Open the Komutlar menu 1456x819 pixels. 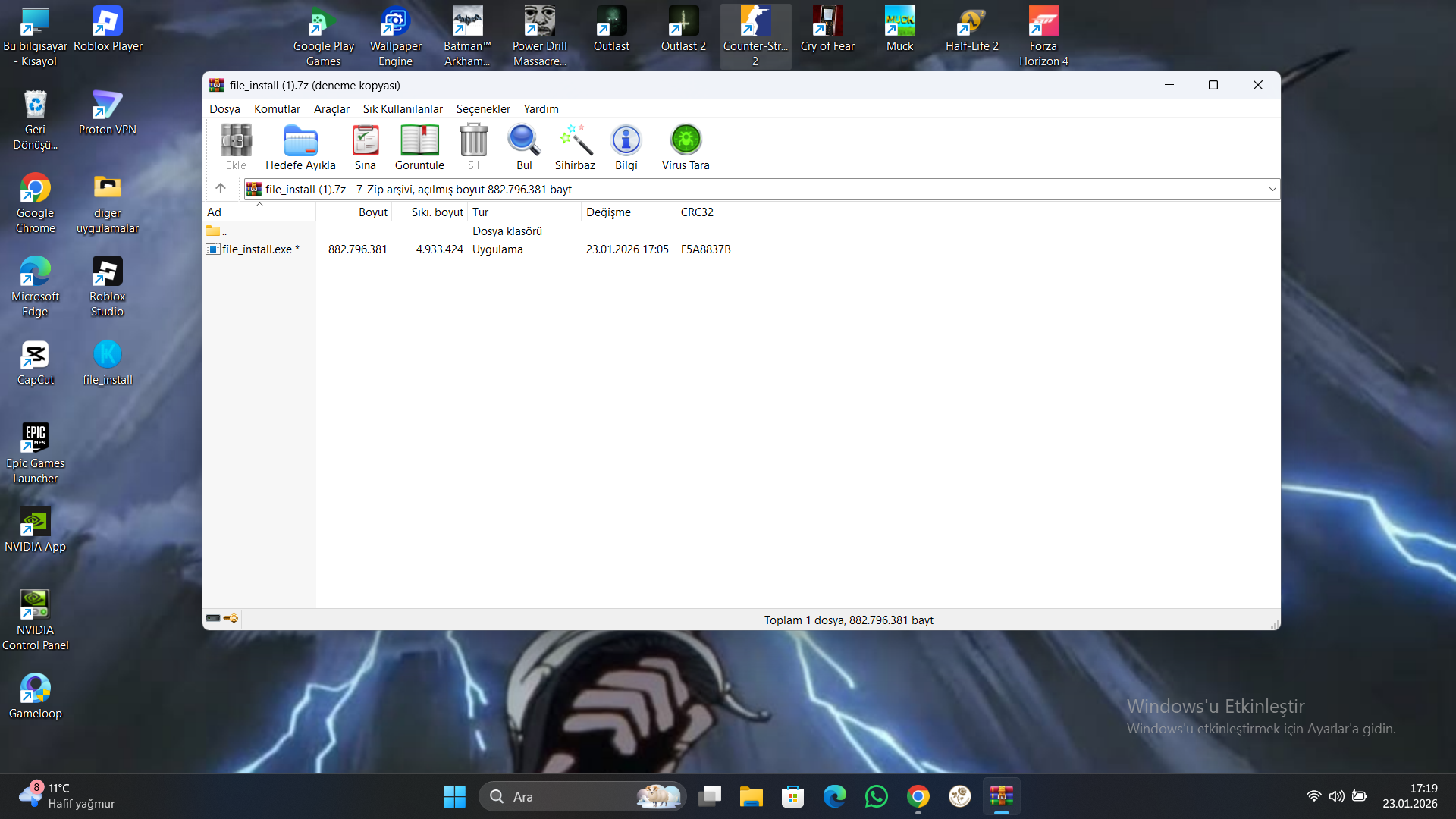[277, 109]
